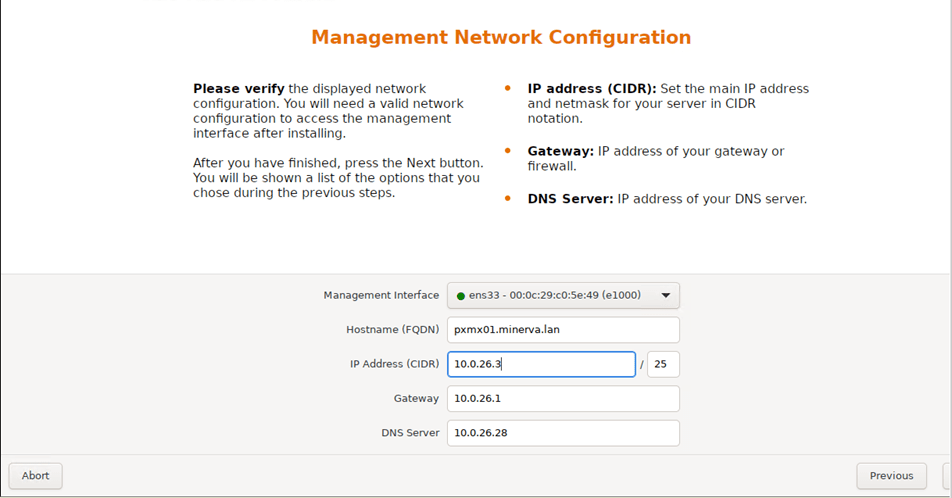Viewport: 952px width, 498px height.
Task: Click the Hostname (FQDN) input field
Action: pos(562,330)
